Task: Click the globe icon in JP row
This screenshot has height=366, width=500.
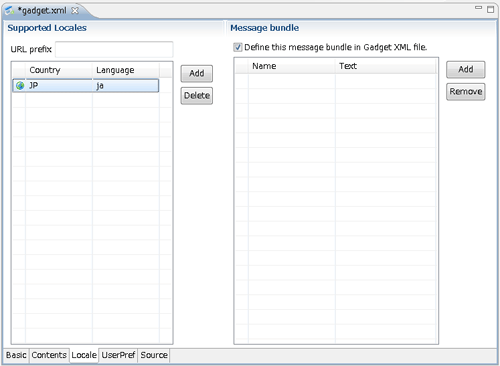Action: 20,86
